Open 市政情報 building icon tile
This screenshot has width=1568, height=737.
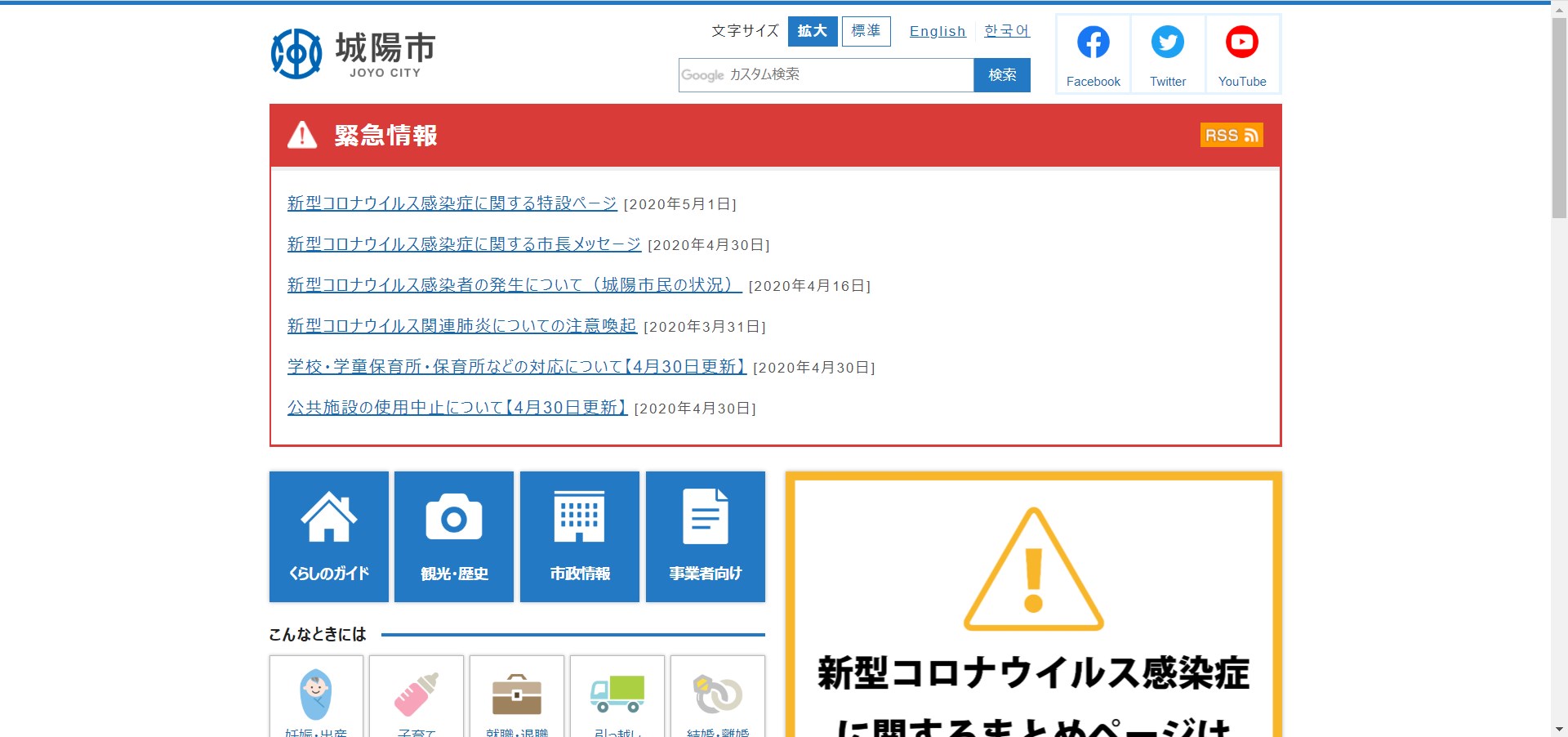tap(580, 536)
